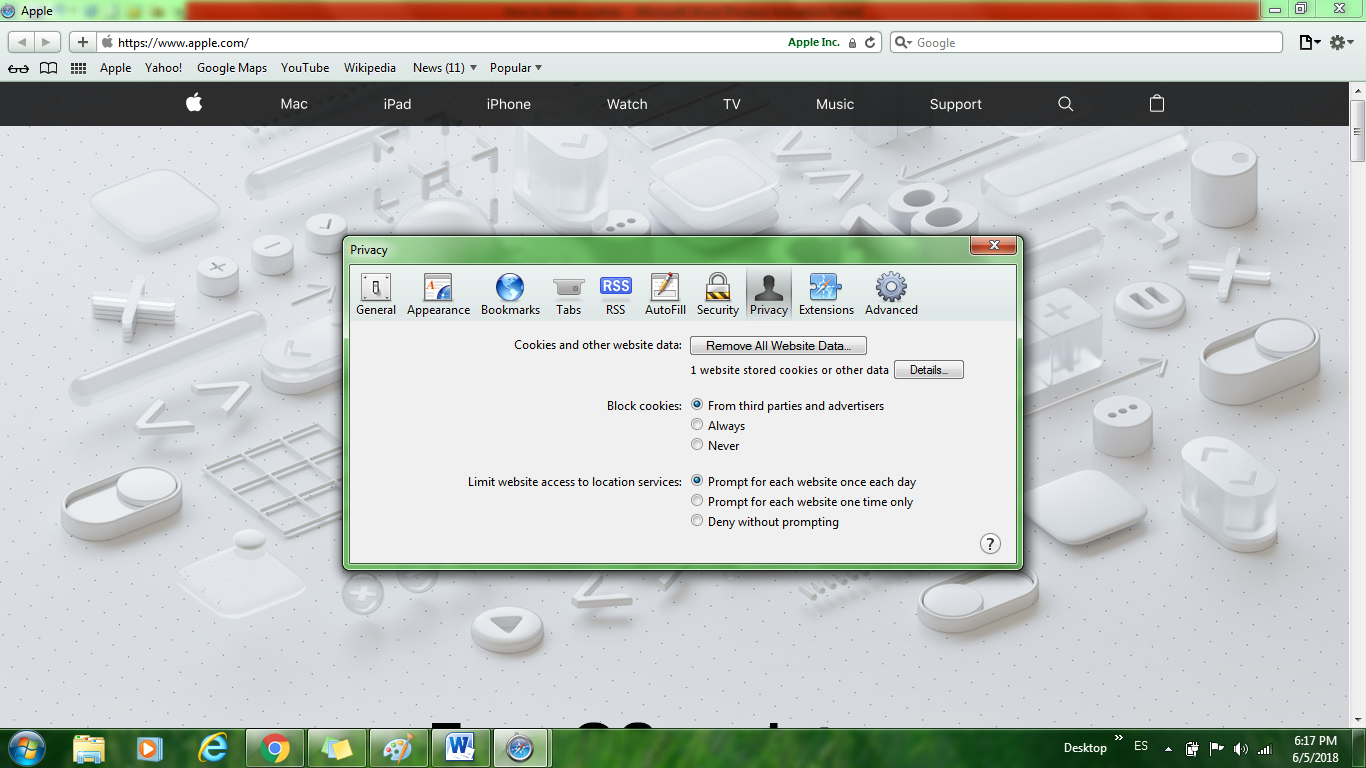The height and width of the screenshot is (768, 1366).
Task: Open File Explorer from the taskbar
Action: [89, 748]
